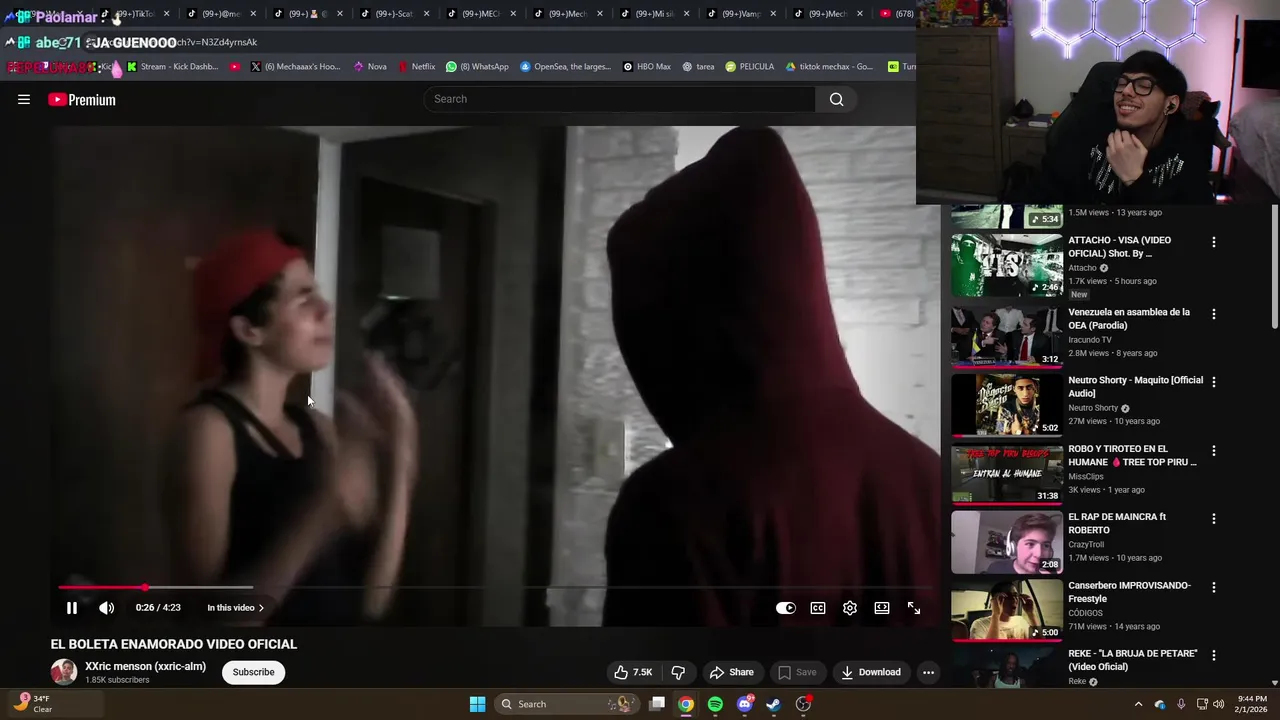The image size is (1280, 720).
Task: Open options for ATTACHO - VISA video
Action: (x=1214, y=242)
